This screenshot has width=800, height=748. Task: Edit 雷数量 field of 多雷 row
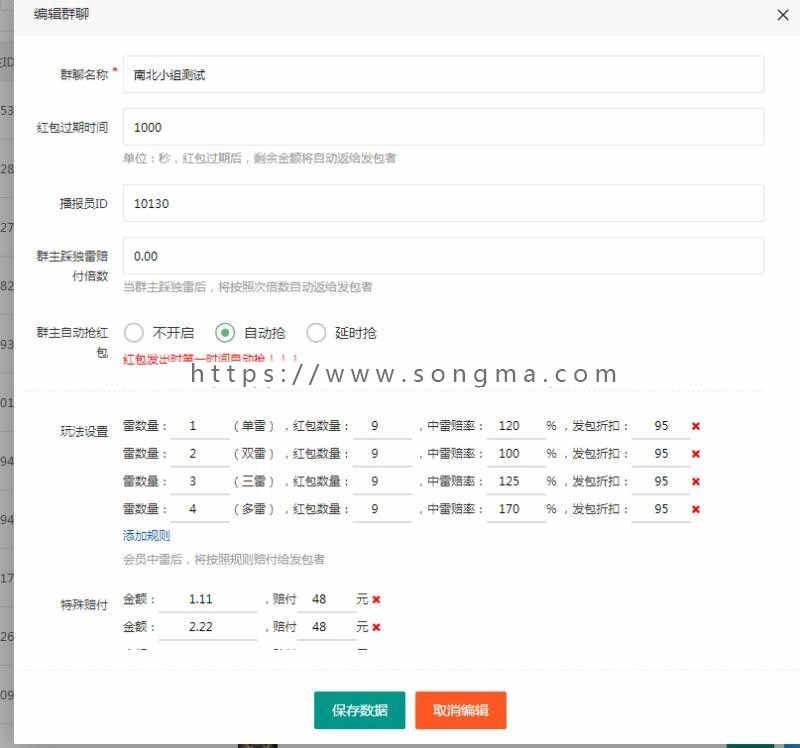[x=200, y=509]
